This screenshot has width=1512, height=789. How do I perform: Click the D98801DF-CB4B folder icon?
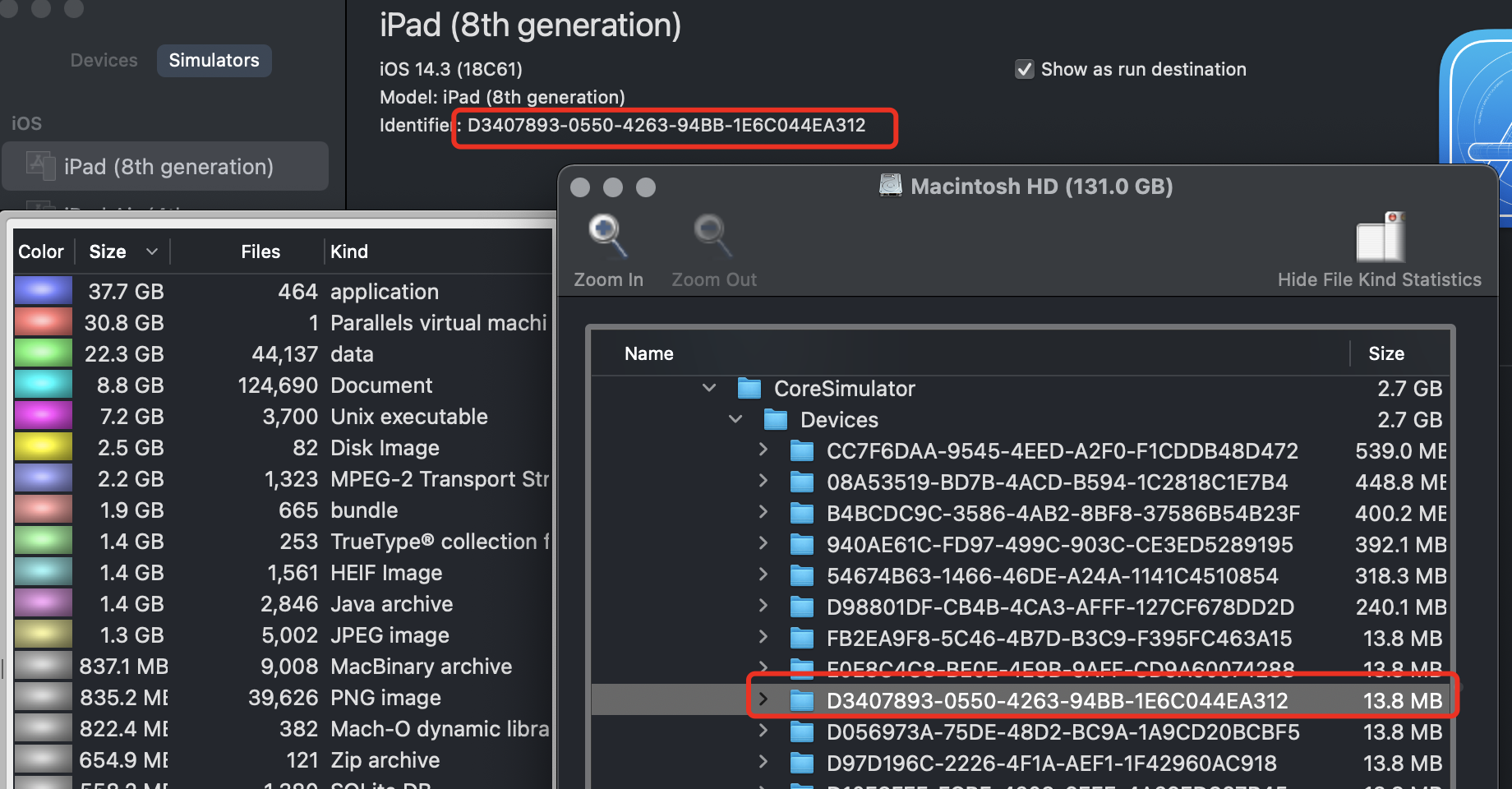coord(802,607)
